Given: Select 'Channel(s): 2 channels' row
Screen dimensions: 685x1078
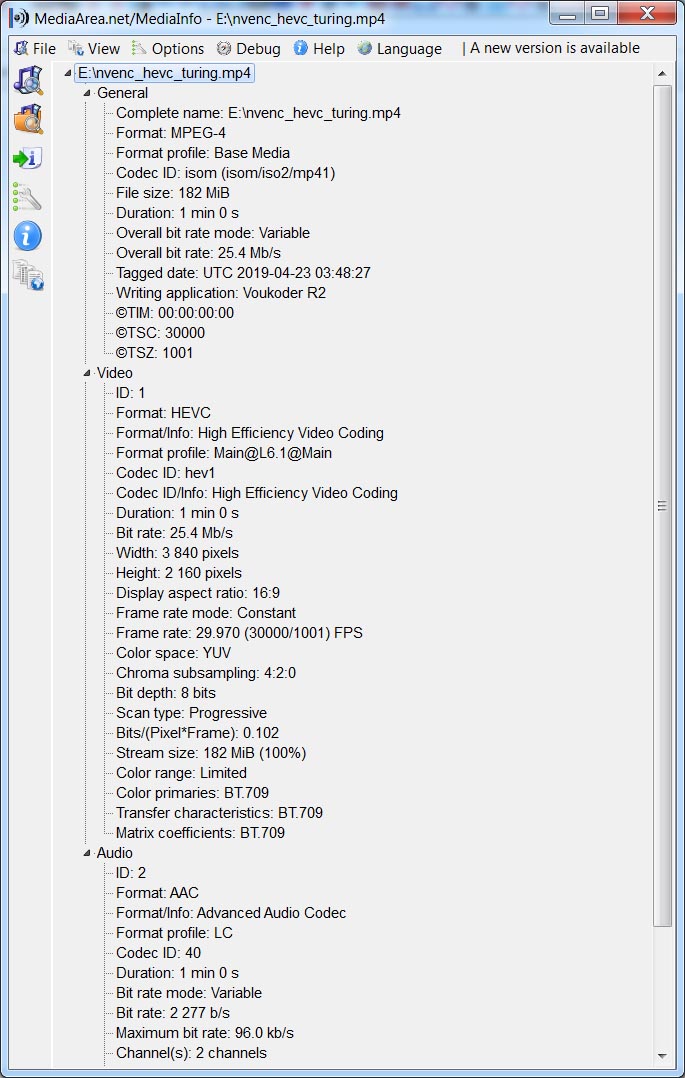Looking at the screenshot, I should (191, 1052).
